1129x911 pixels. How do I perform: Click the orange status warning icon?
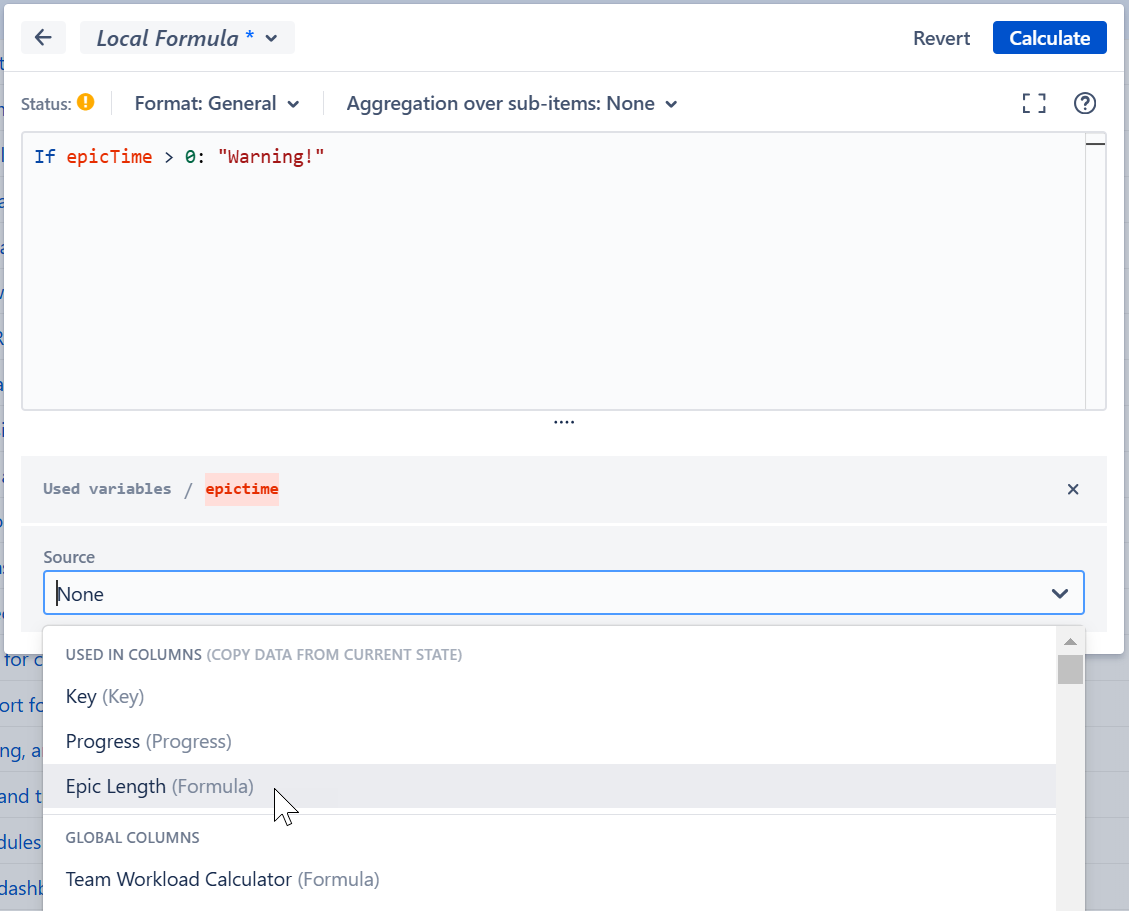pos(86,102)
